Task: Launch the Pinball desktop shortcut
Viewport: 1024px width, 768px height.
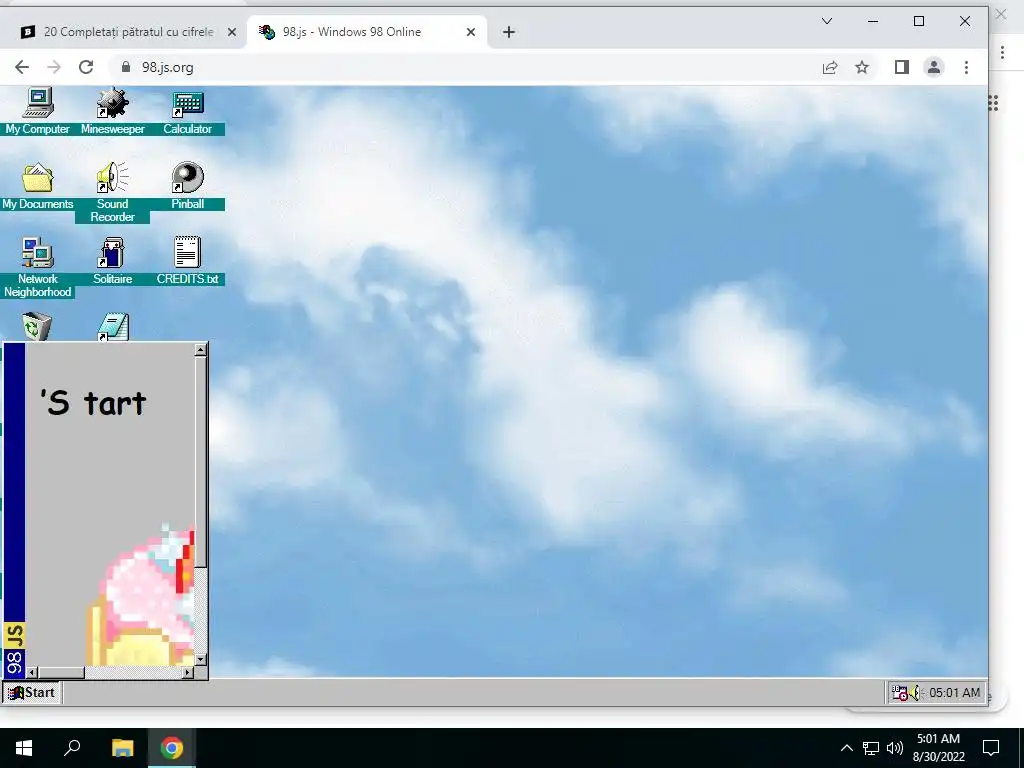Action: click(x=187, y=186)
